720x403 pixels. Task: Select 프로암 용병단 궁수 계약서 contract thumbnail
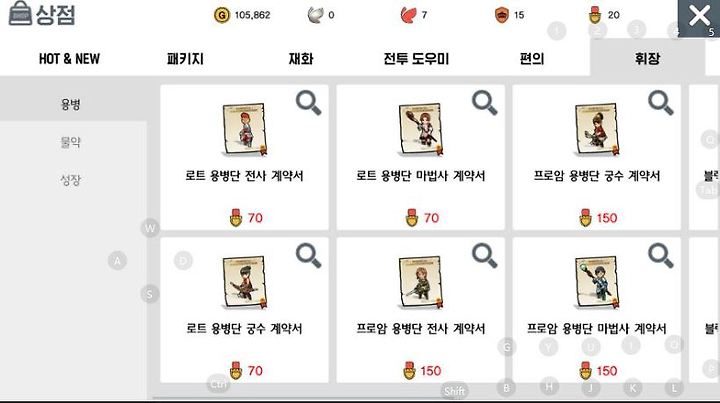tap(596, 130)
